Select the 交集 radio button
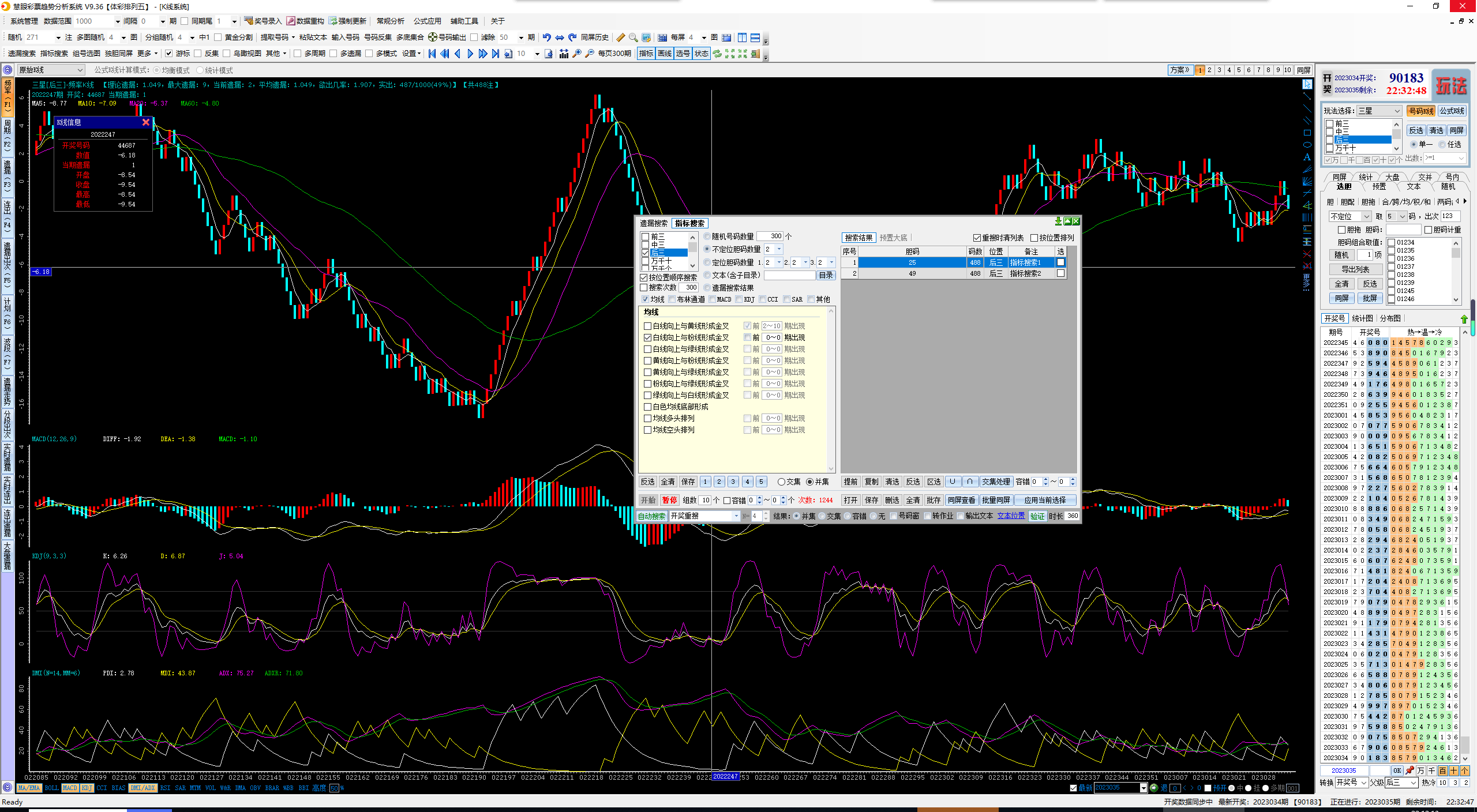 point(781,482)
